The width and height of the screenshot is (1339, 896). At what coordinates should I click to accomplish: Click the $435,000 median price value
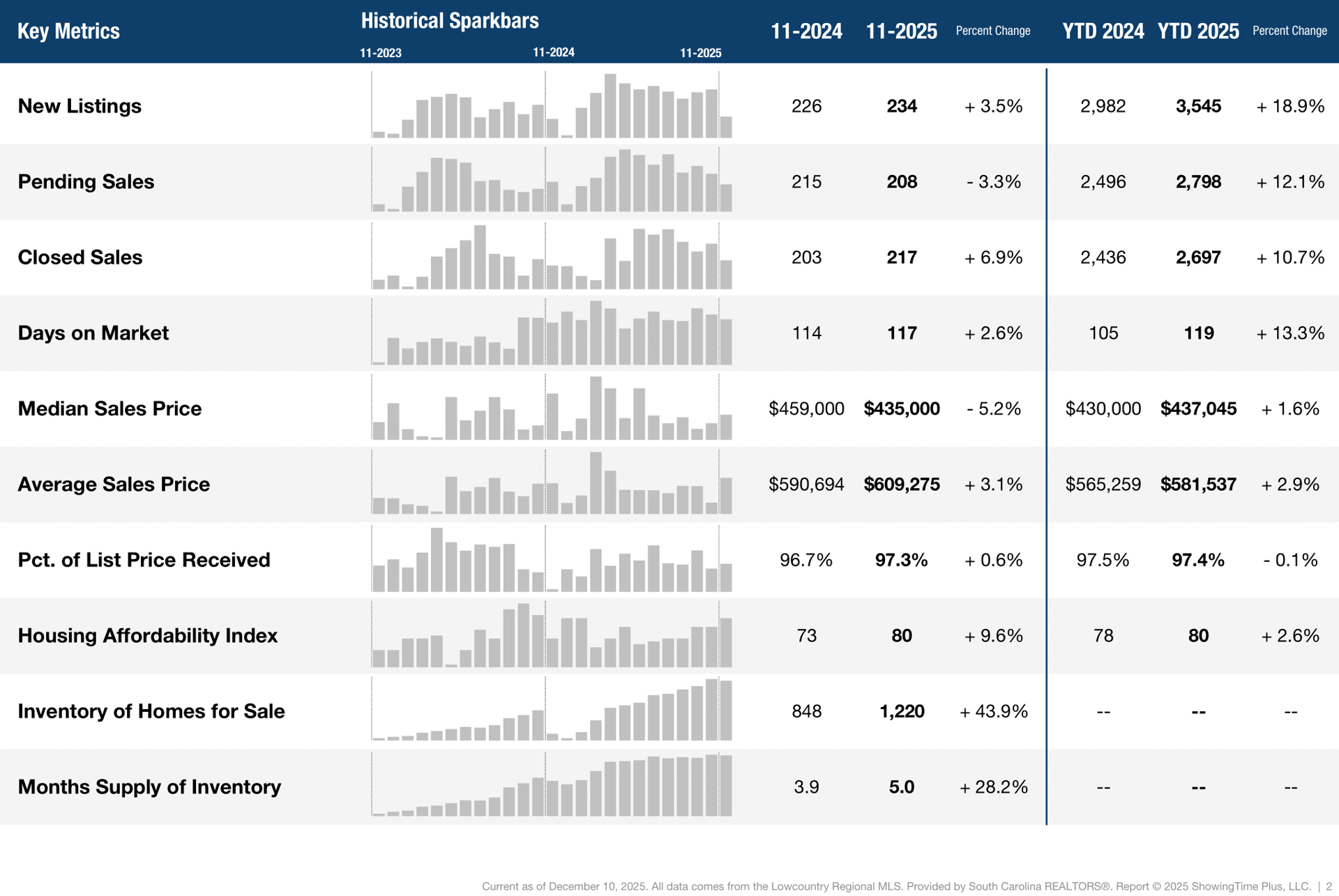[x=901, y=409]
